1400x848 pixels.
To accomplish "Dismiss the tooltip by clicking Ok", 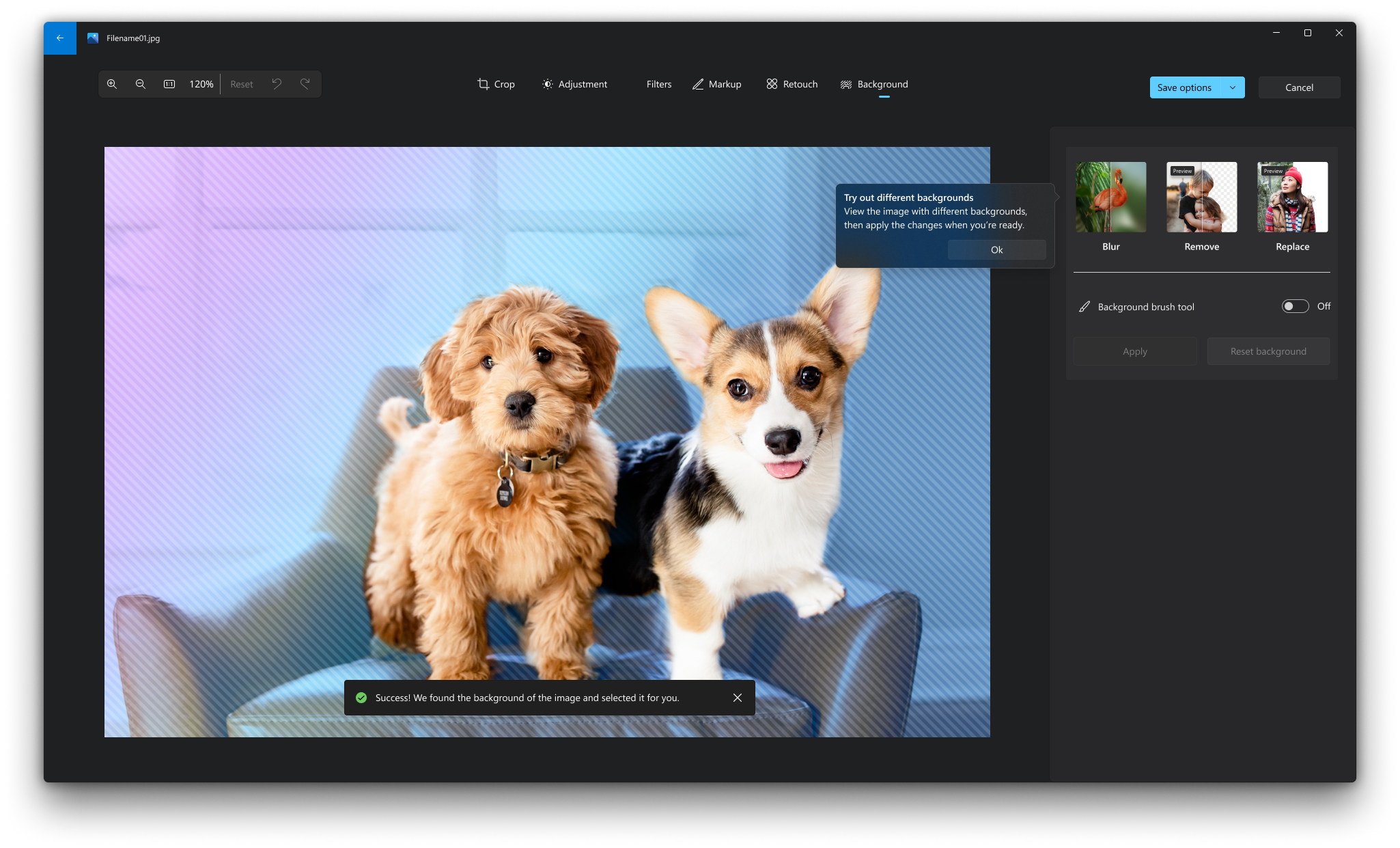I will coord(996,249).
